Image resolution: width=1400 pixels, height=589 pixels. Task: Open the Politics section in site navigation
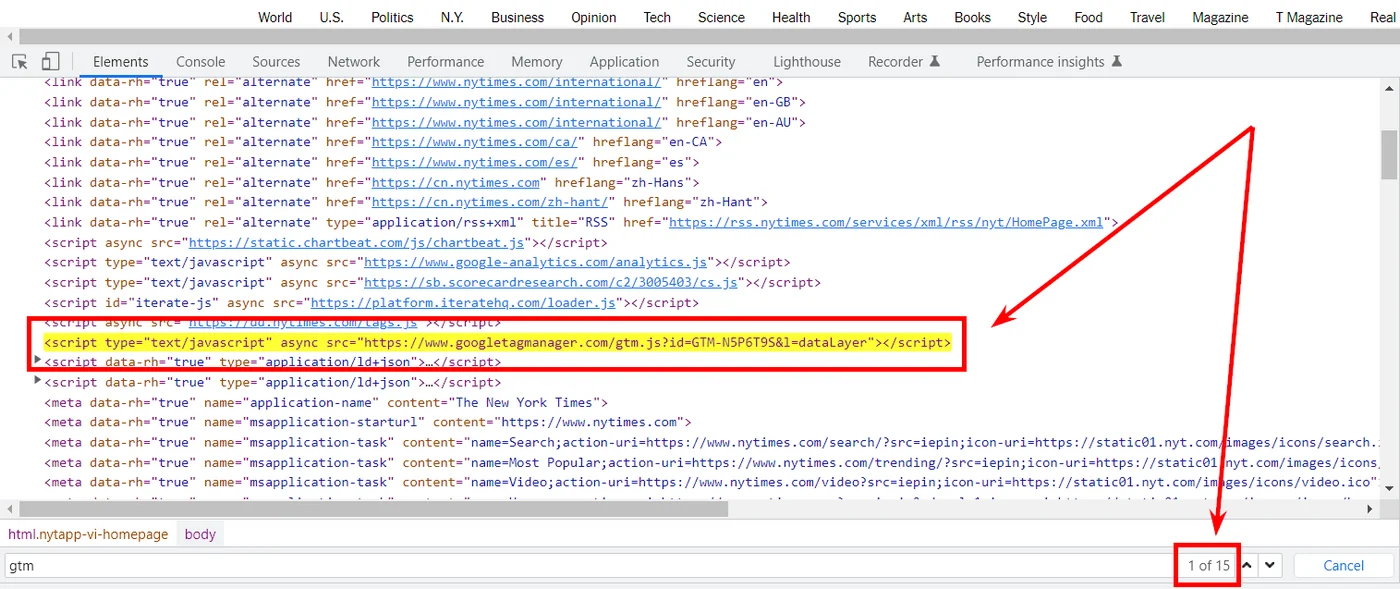[392, 17]
